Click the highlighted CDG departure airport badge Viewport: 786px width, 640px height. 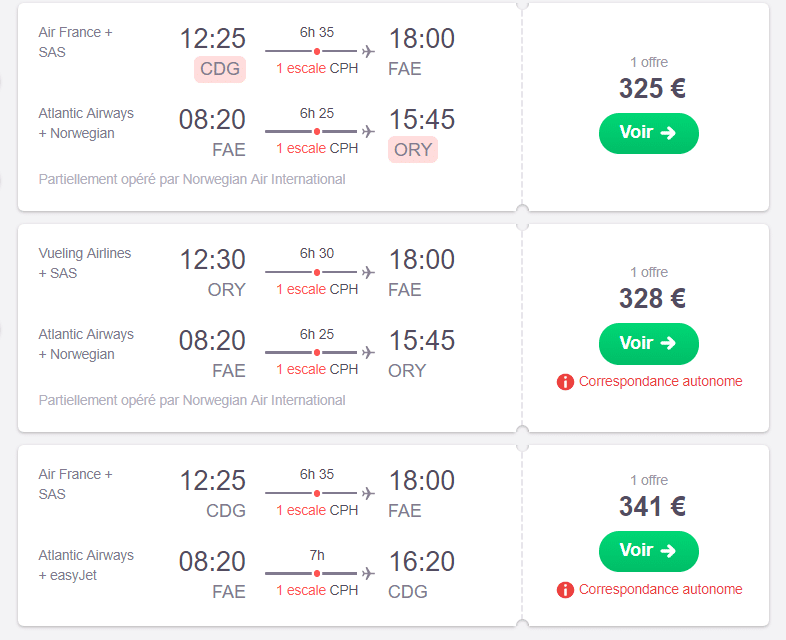click(220, 69)
